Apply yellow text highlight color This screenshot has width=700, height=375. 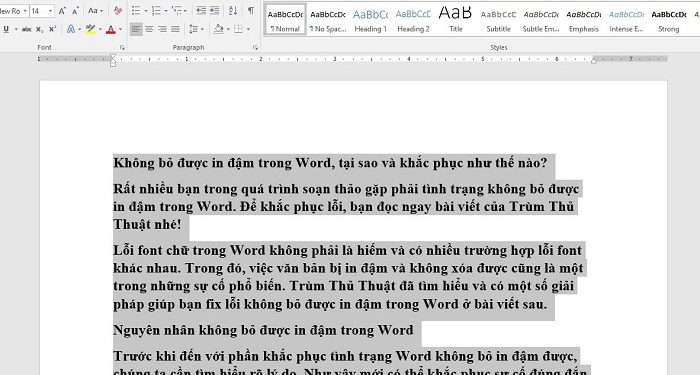[x=91, y=29]
